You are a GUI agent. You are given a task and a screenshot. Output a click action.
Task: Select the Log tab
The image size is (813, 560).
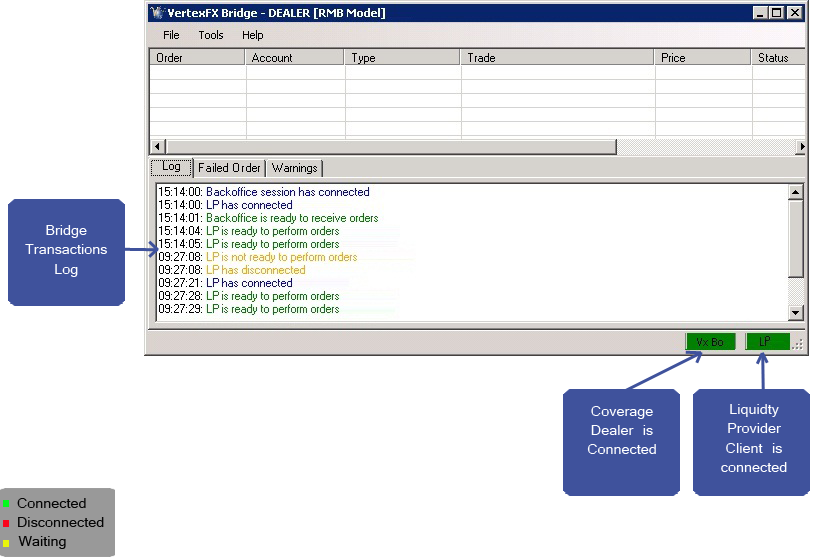[x=171, y=167]
